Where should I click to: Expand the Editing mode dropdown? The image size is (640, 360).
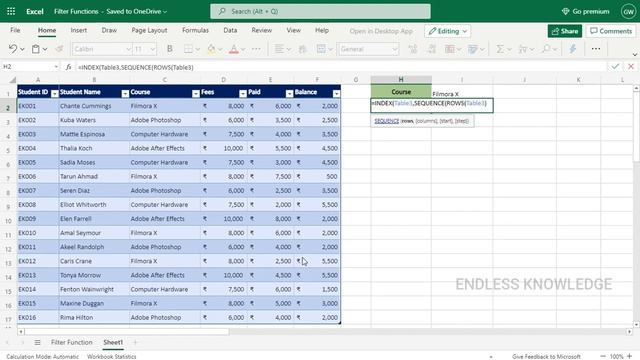pos(465,31)
